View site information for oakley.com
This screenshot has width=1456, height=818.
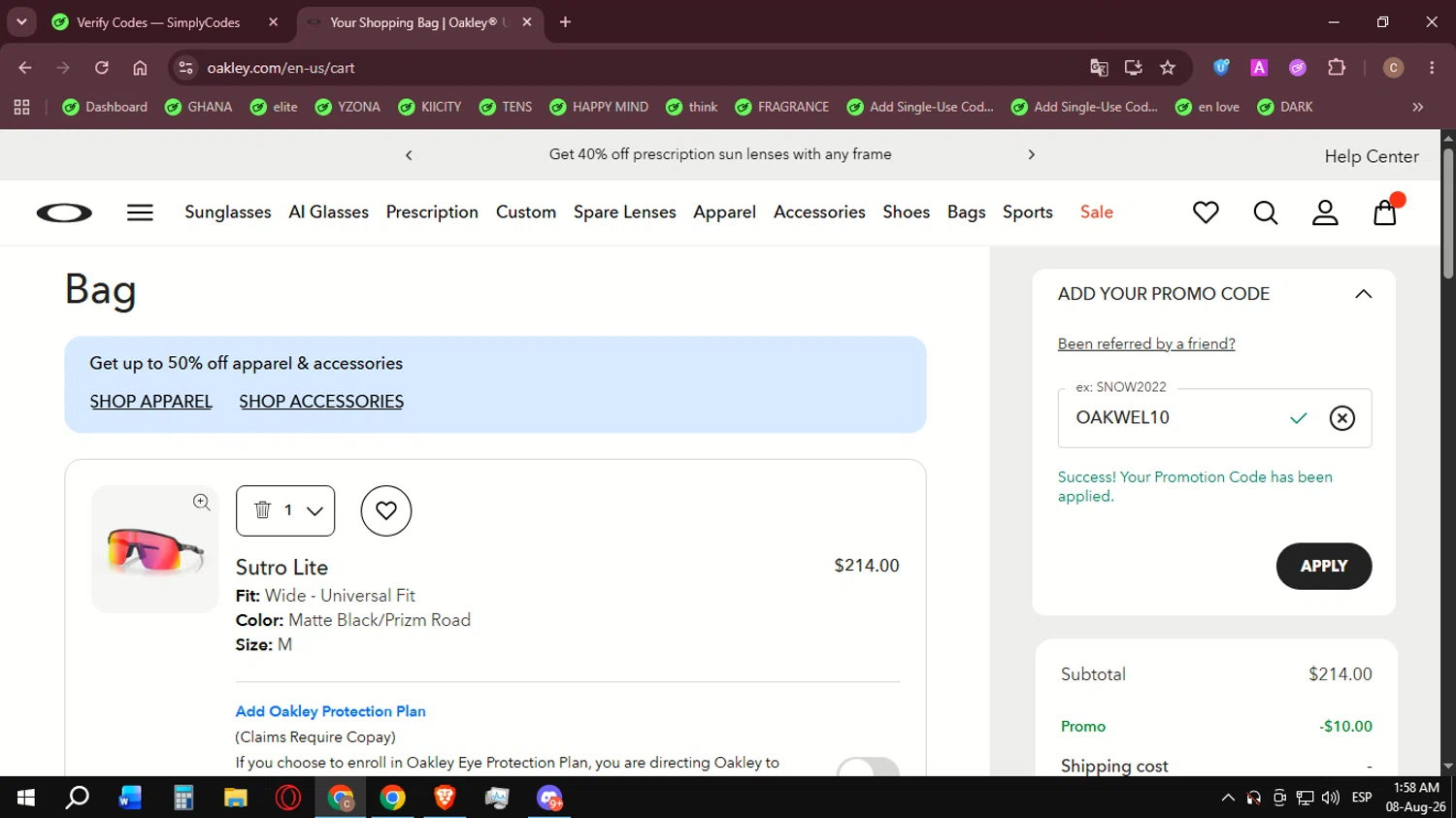click(x=186, y=68)
